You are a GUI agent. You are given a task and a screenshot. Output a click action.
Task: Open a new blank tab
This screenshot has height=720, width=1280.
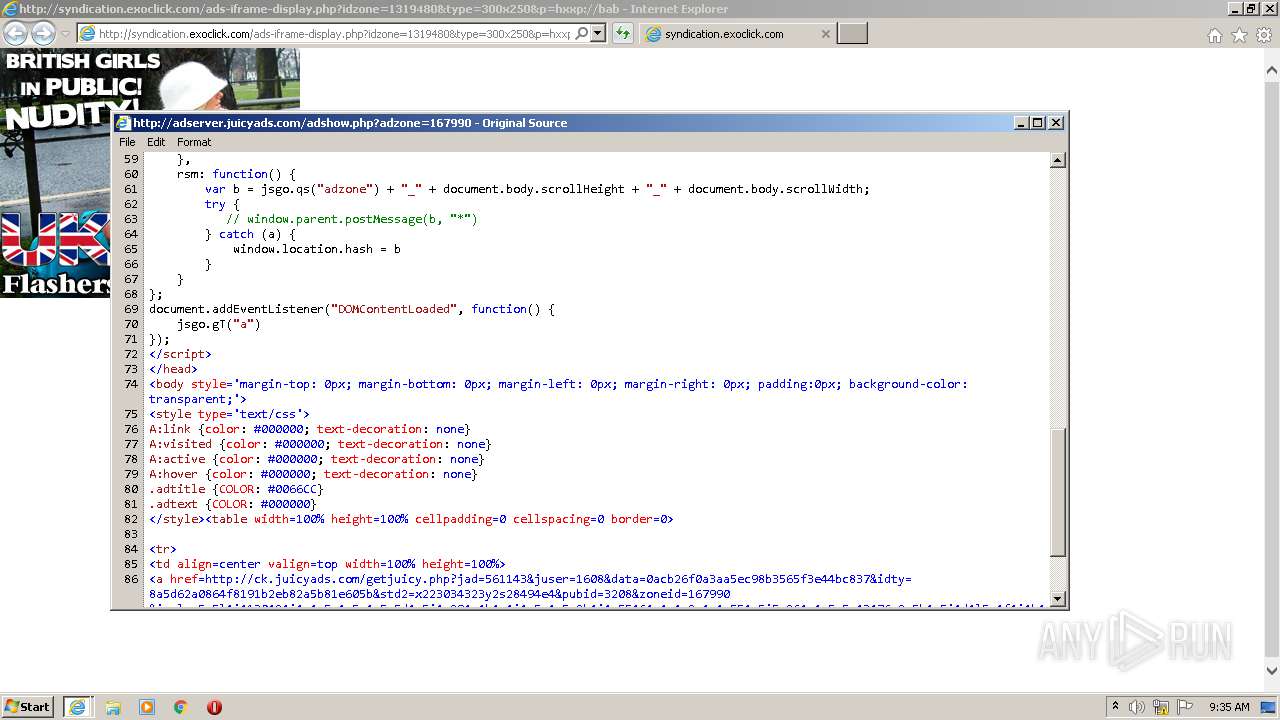852,34
